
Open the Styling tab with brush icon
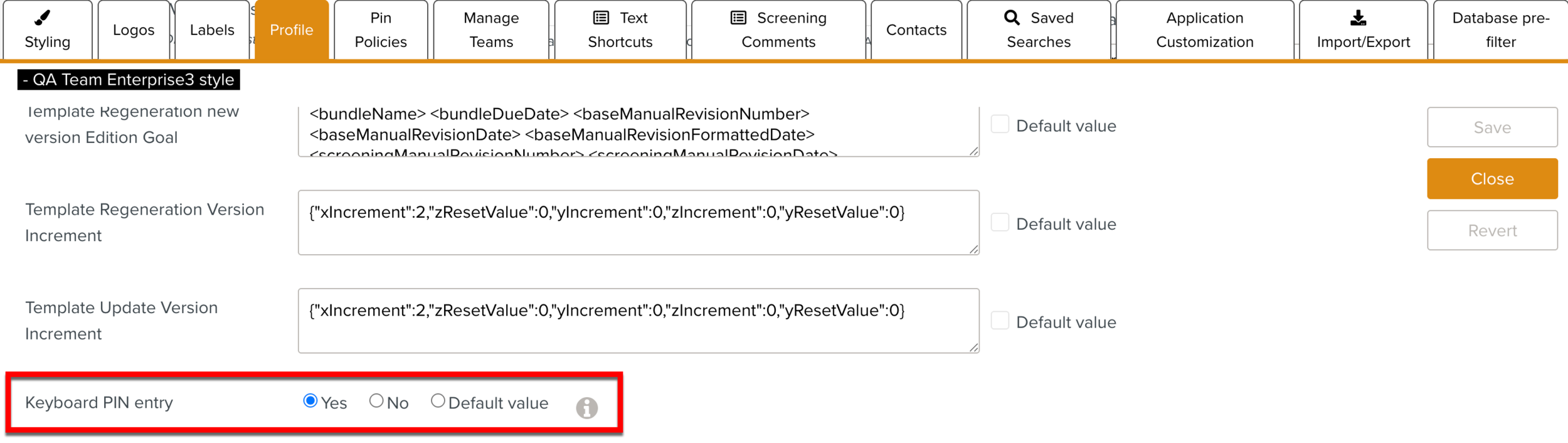(48, 29)
